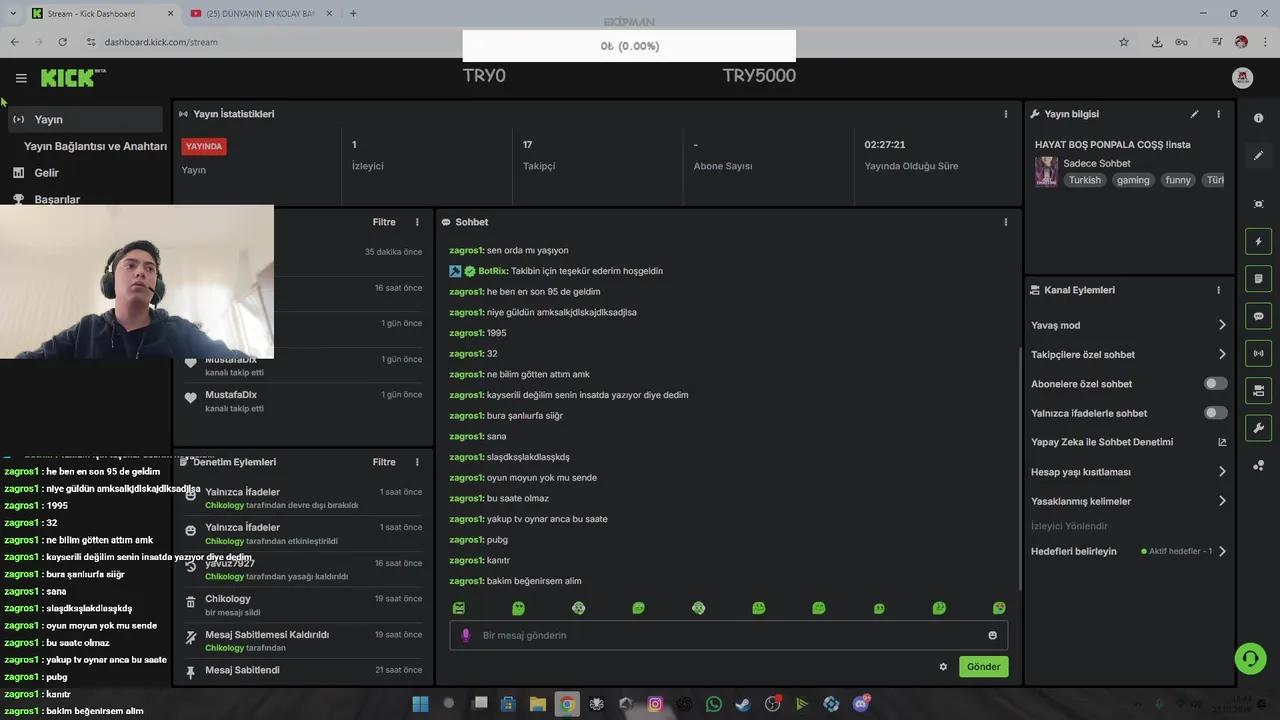Viewport: 1280px width, 720px height.
Task: Edit stream info with pencil icon
Action: [x=1194, y=114]
